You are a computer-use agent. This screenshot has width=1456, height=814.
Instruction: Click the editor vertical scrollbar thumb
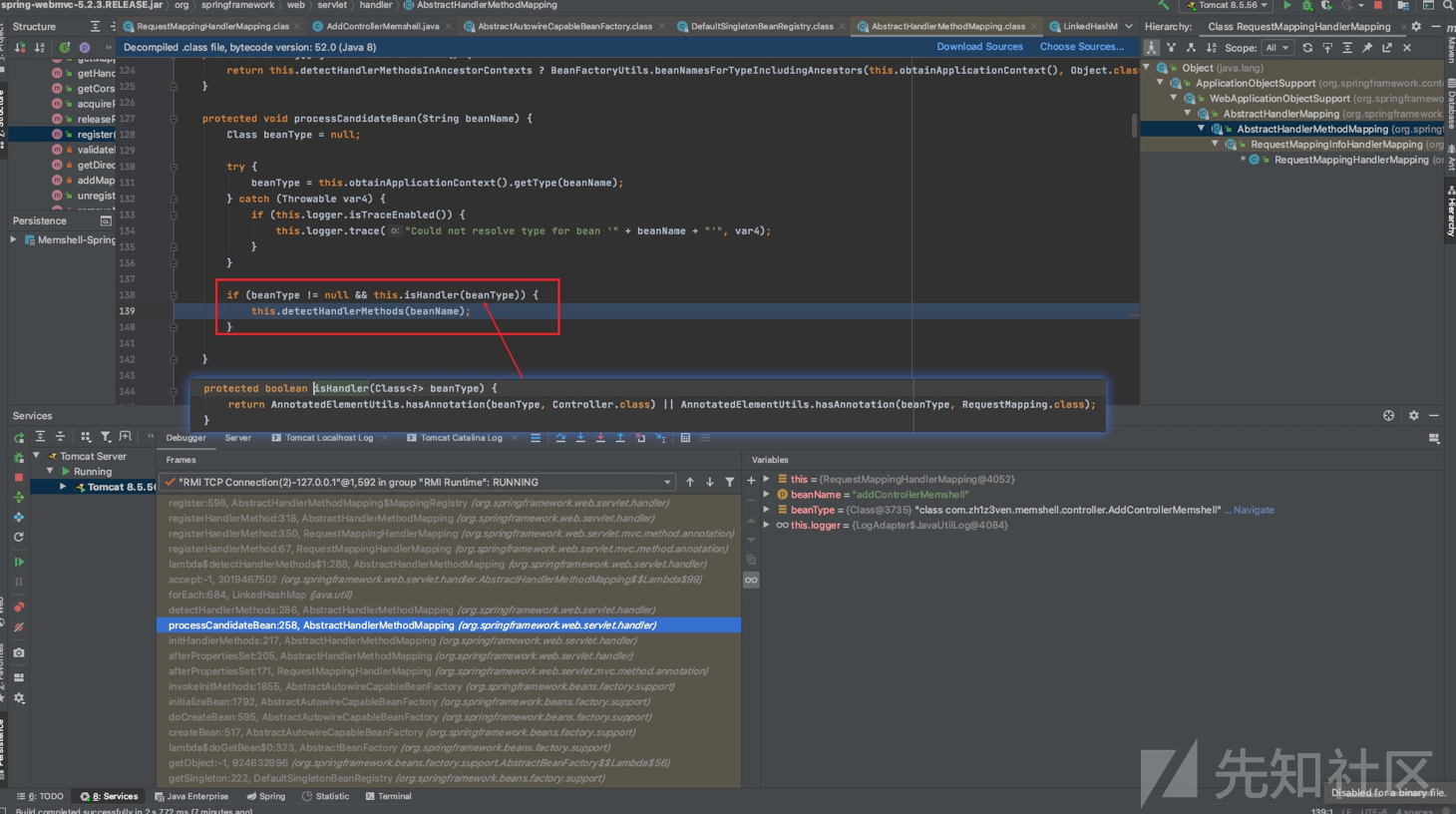coord(1135,125)
